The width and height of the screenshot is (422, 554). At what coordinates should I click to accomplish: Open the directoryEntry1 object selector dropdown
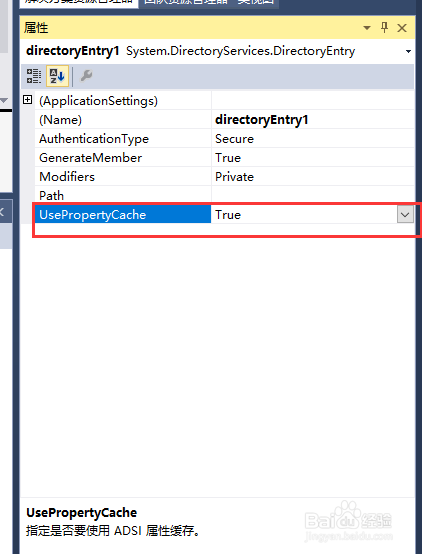click(408, 52)
